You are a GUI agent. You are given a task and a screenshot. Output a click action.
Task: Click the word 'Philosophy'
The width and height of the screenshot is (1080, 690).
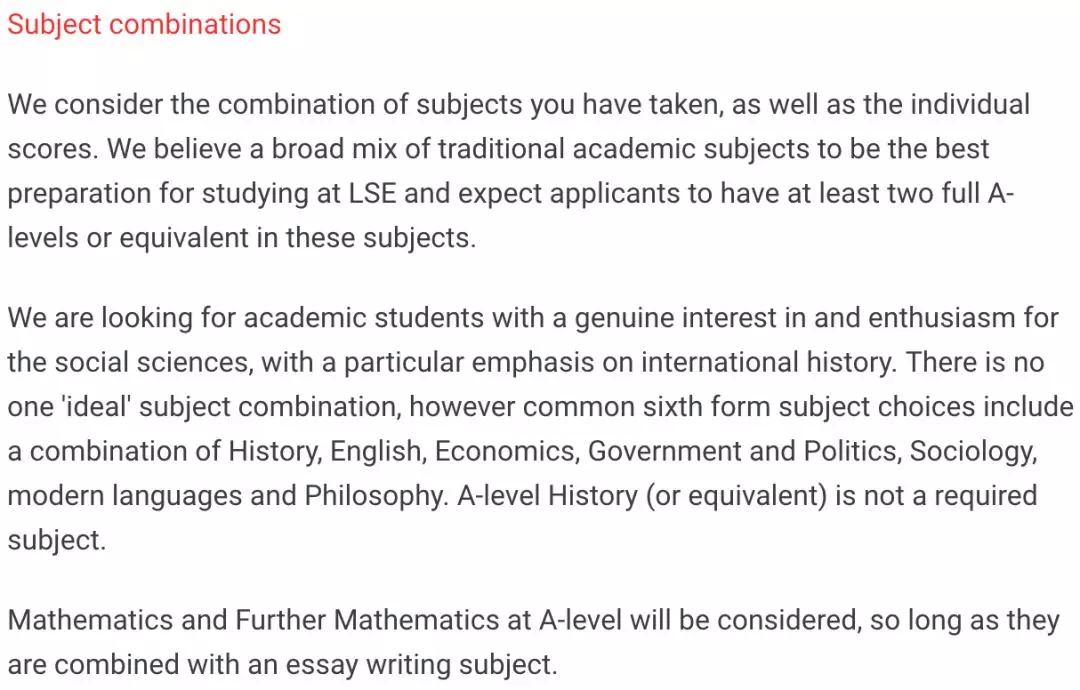click(x=376, y=496)
